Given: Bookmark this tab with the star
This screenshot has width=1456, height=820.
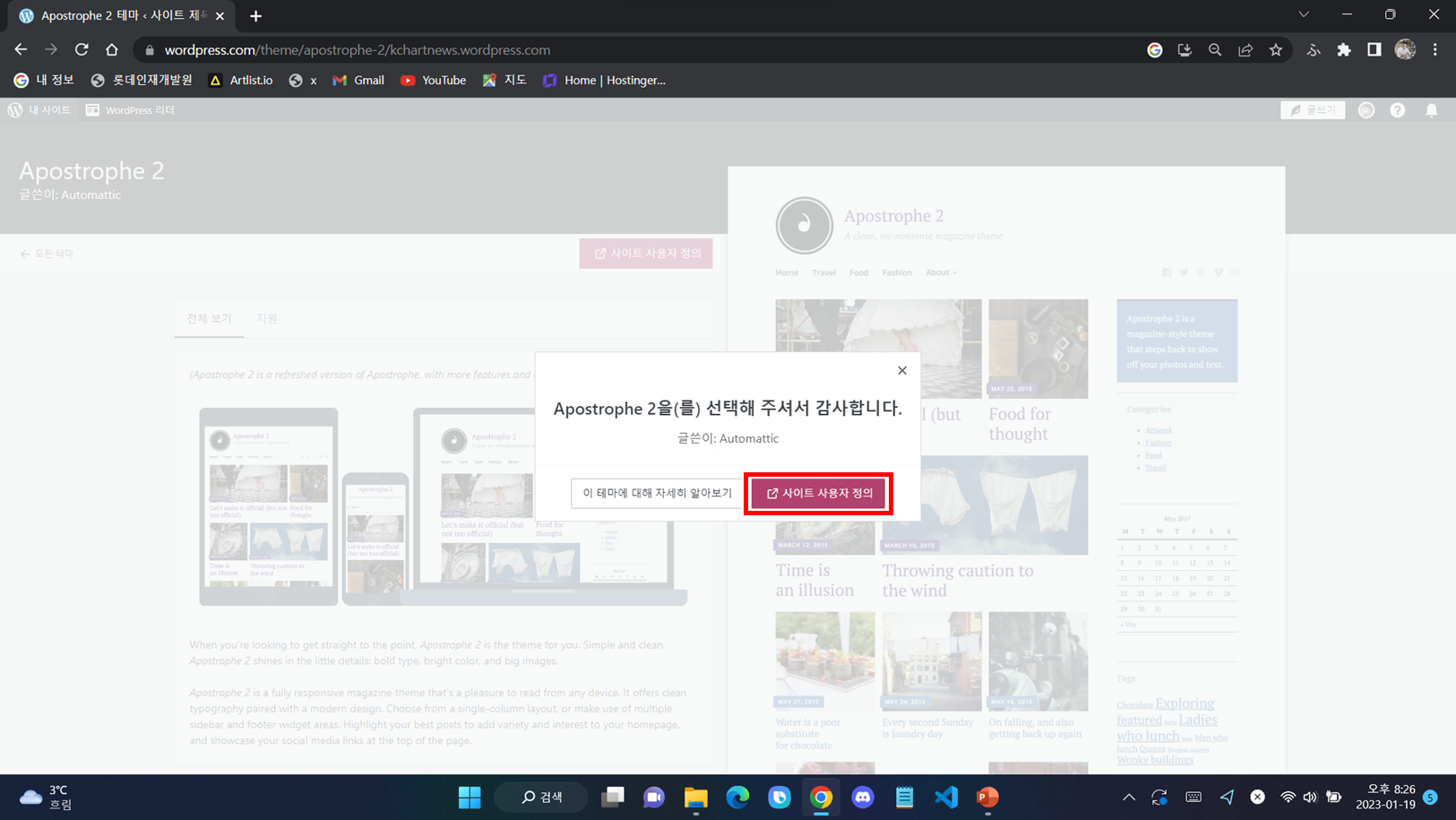Looking at the screenshot, I should coord(1276,50).
